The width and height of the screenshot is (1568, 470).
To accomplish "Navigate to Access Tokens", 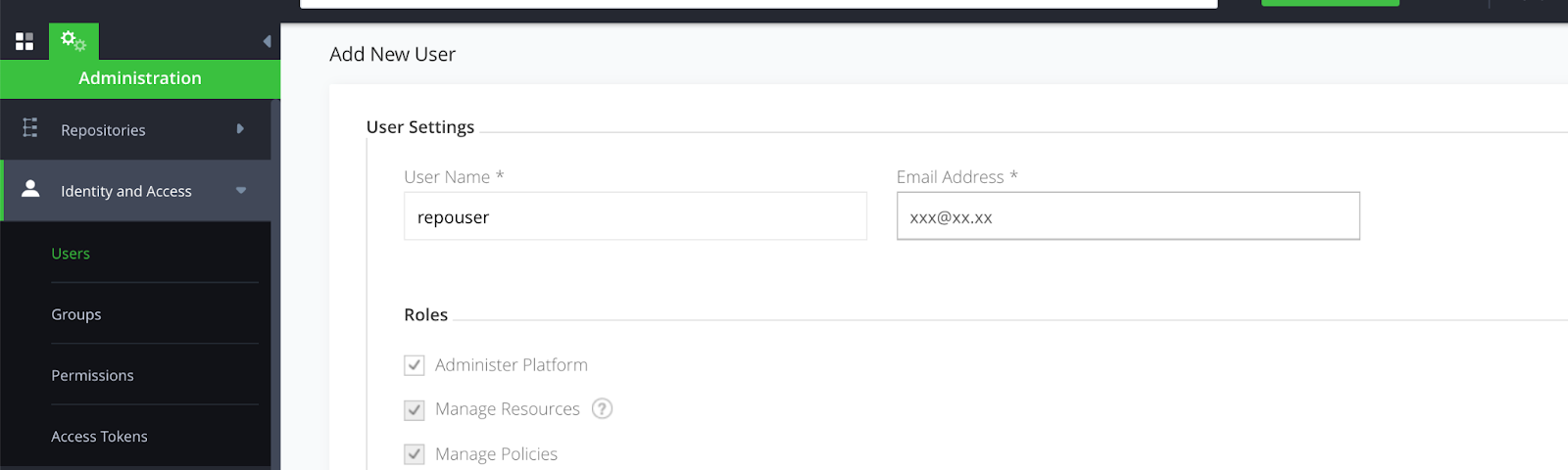I will click(99, 437).
